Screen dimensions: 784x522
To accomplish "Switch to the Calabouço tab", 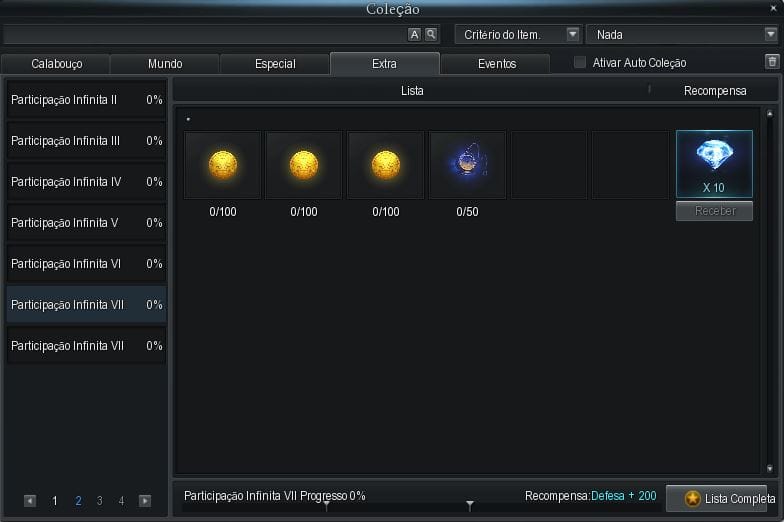I will point(57,64).
